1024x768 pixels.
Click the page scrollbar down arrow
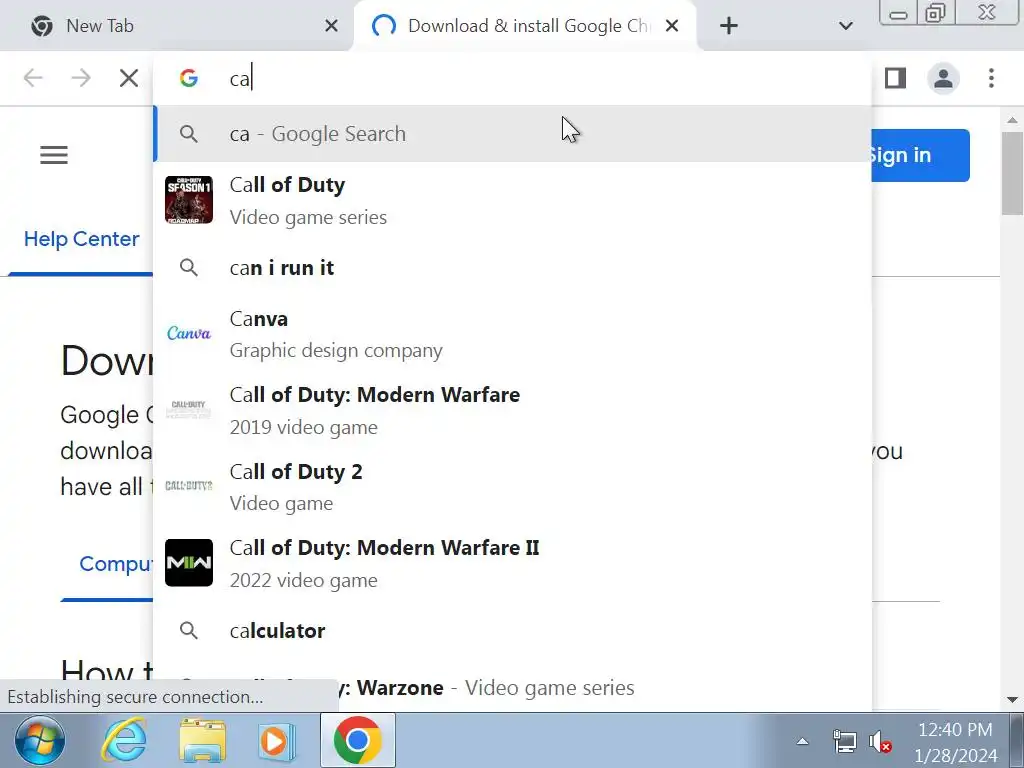(x=1012, y=699)
